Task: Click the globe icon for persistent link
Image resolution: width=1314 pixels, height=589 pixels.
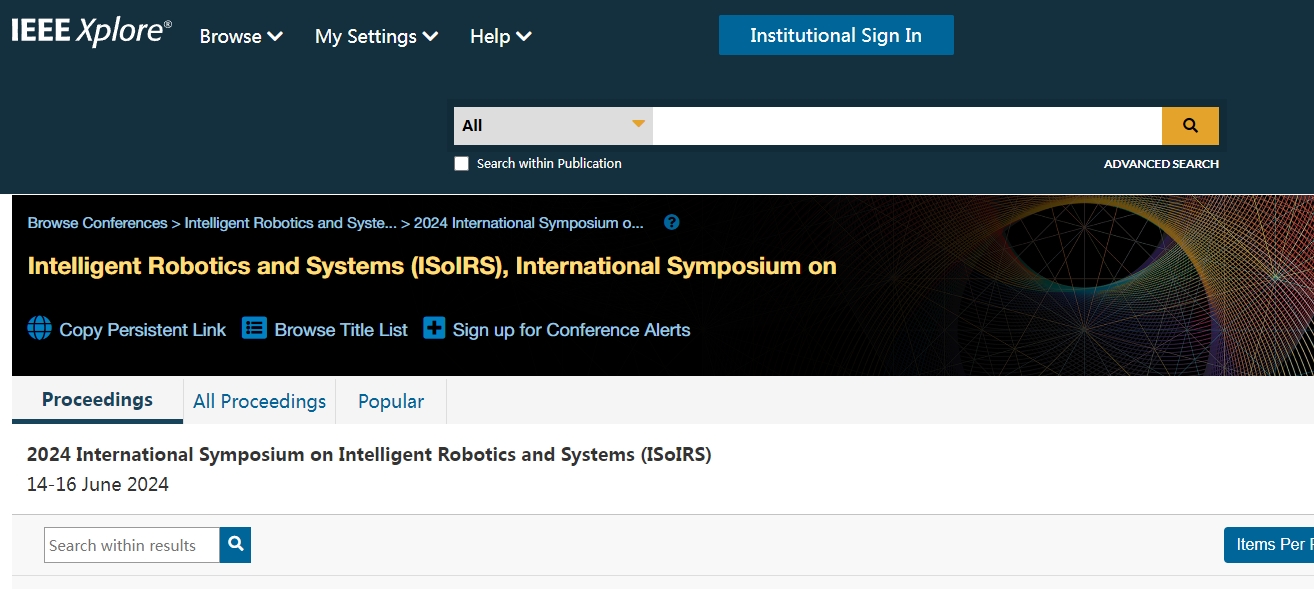Action: (x=39, y=329)
